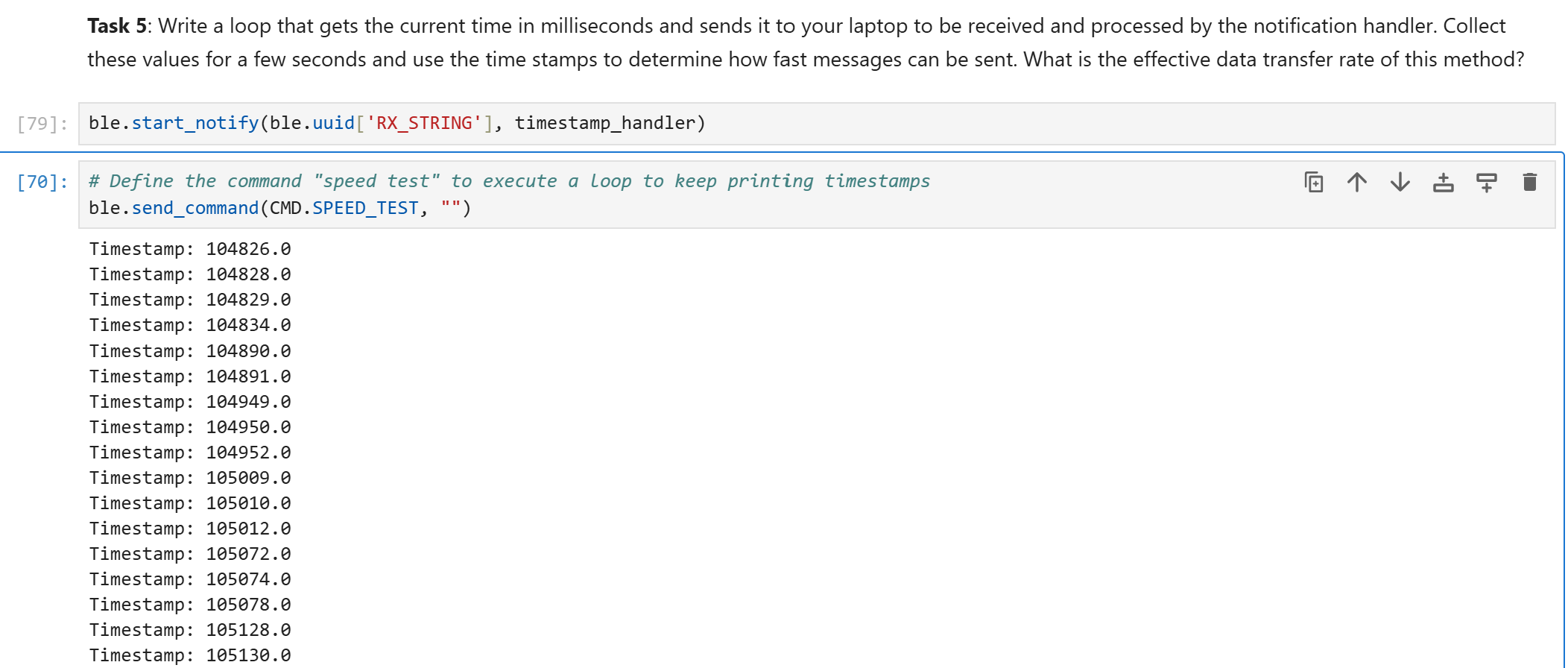Duplicate the active cell with copy icon
This screenshot has width=1568, height=668.
1314,182
